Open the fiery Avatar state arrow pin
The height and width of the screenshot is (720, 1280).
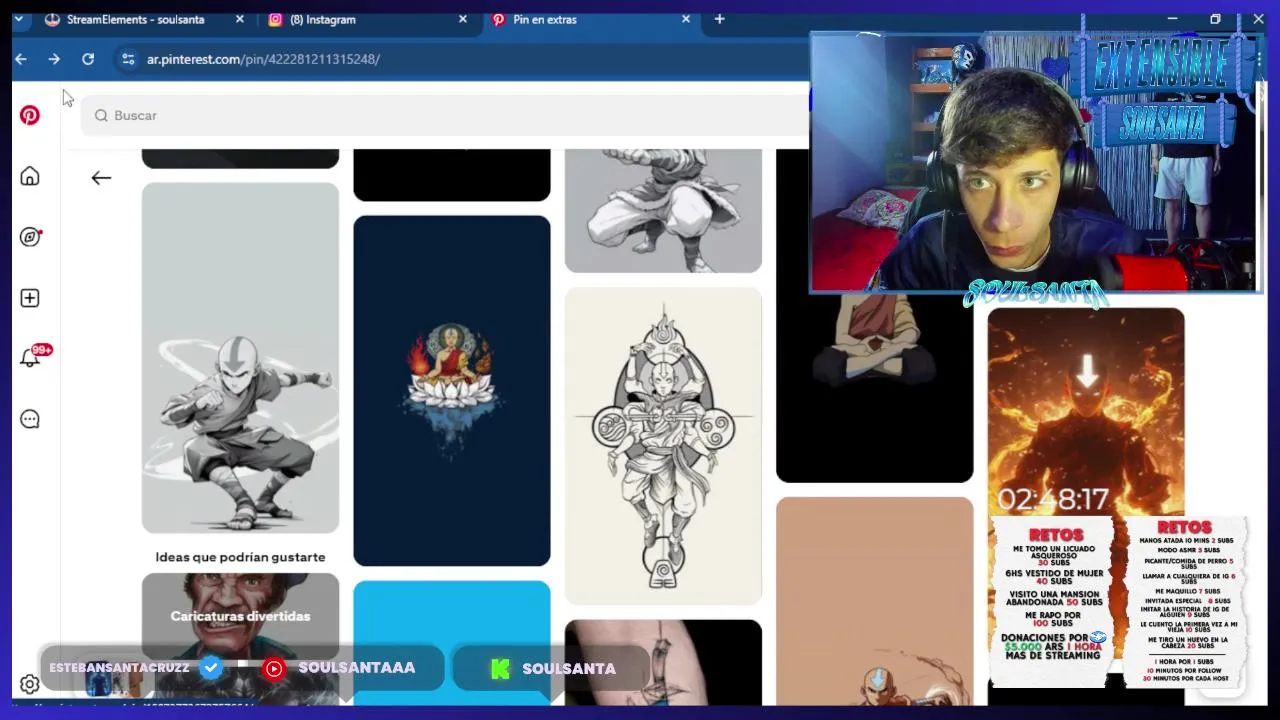(x=1086, y=410)
